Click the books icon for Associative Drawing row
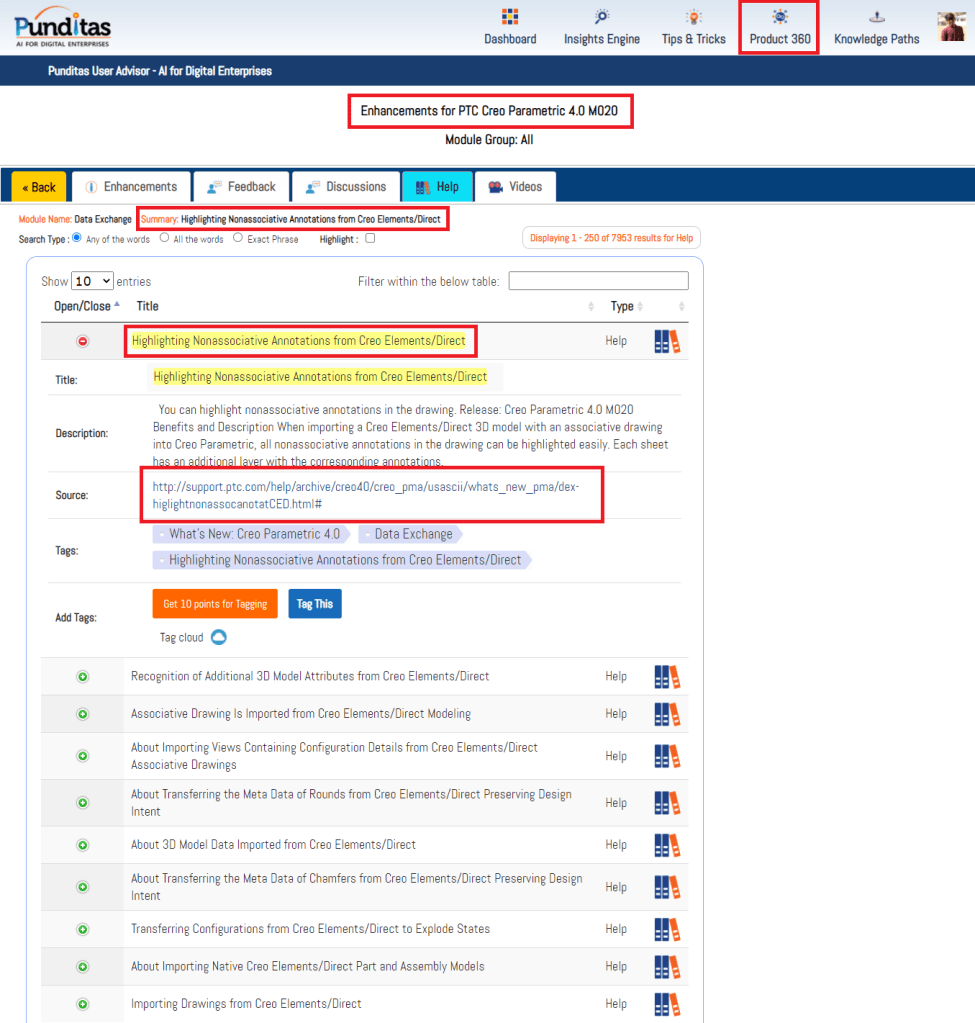Screen dimensions: 975x1023 pyautogui.click(x=667, y=714)
